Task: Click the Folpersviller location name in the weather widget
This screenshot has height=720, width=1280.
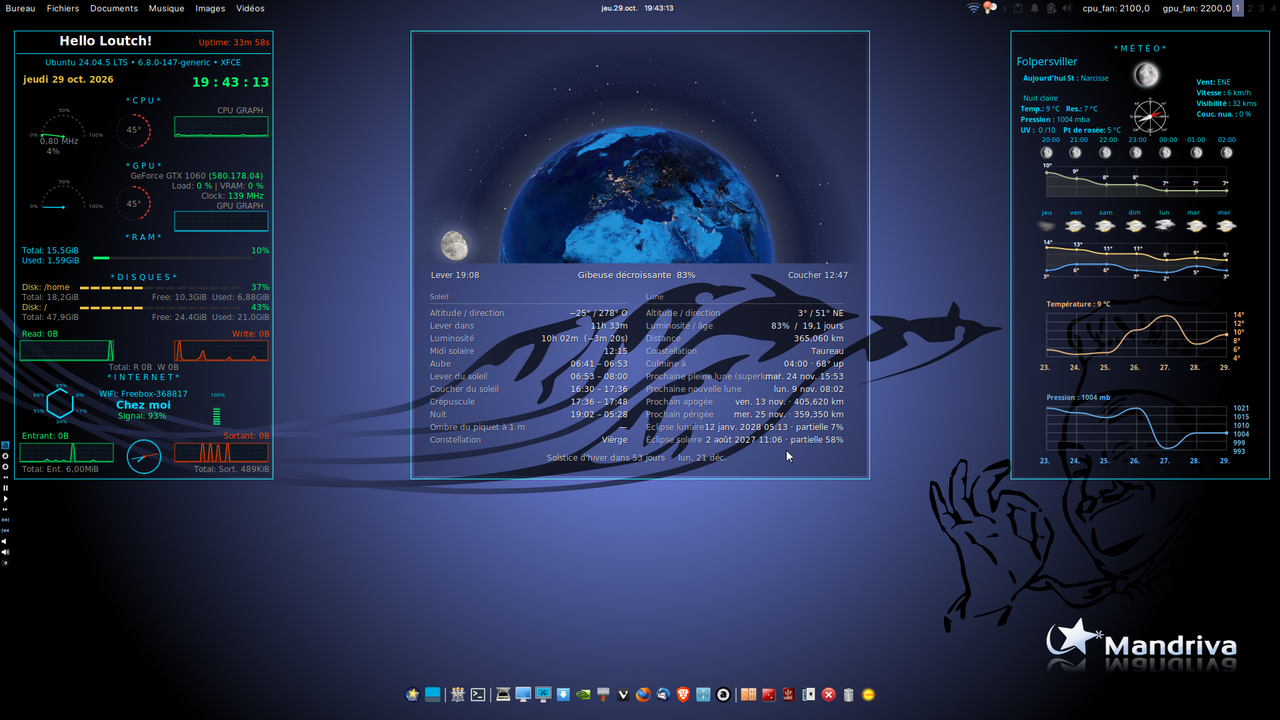Action: coord(1047,62)
